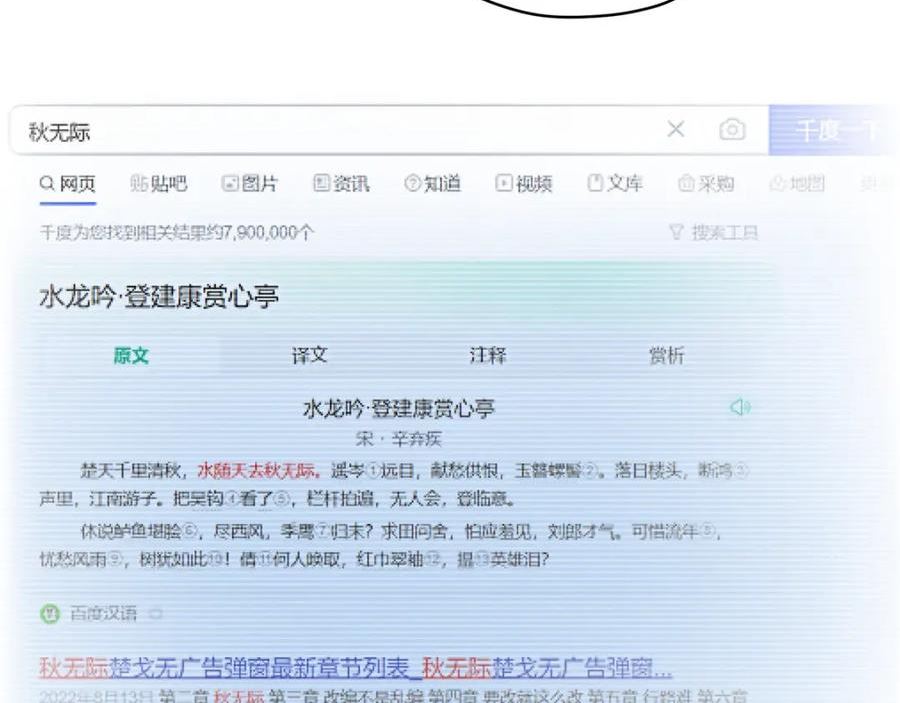Select the 原文 tab of the poem
The image size is (900, 703).
pyautogui.click(x=131, y=356)
